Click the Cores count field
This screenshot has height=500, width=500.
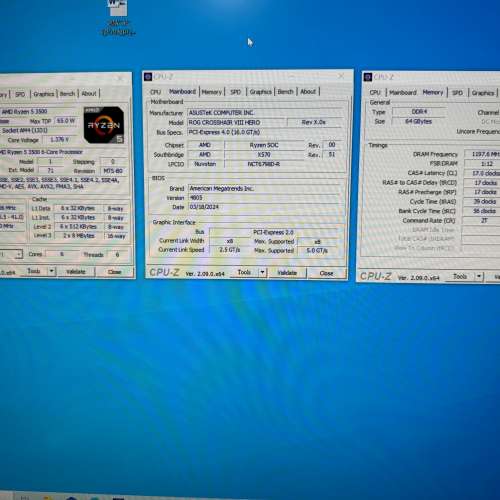point(61,254)
